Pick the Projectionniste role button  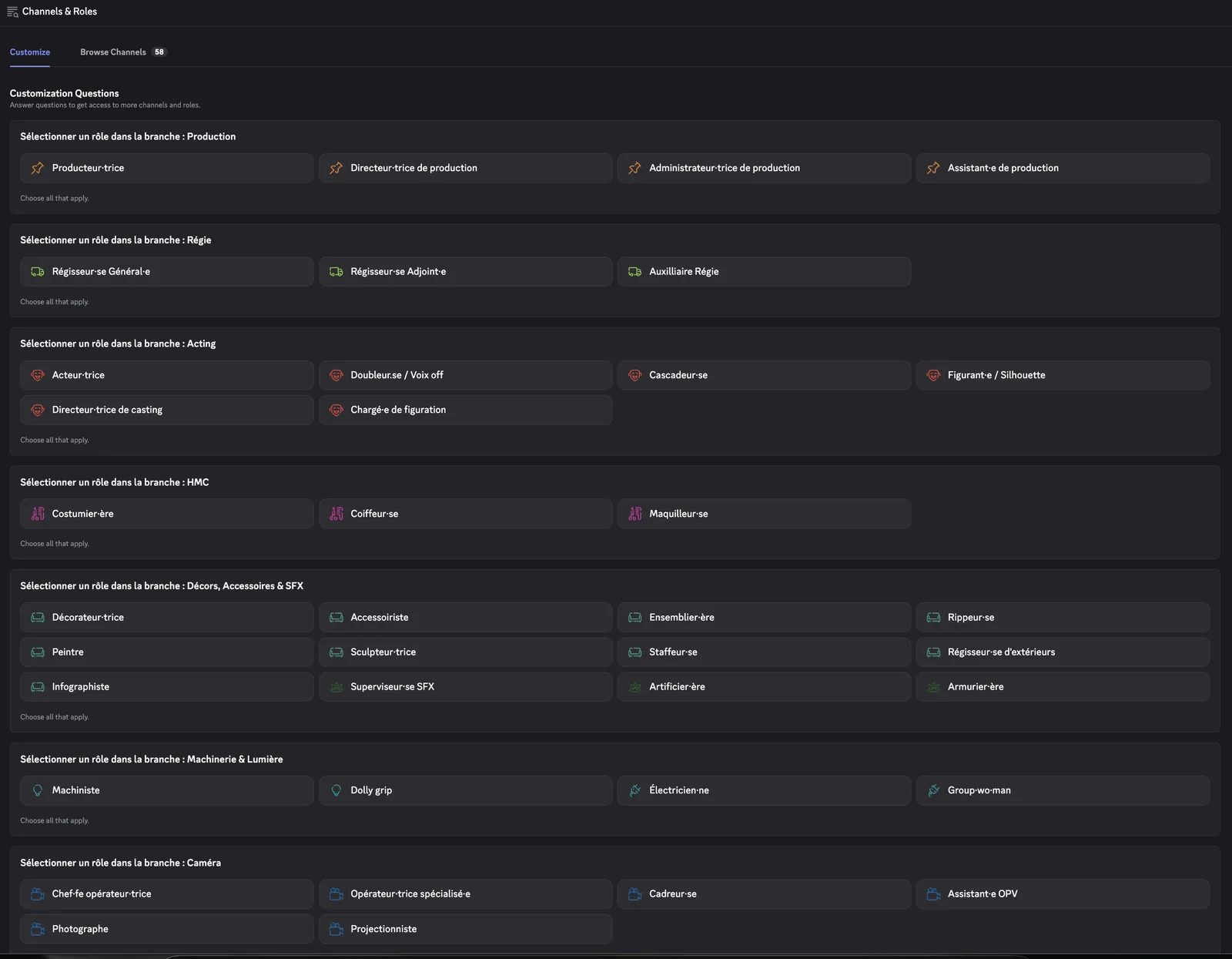[x=466, y=929]
